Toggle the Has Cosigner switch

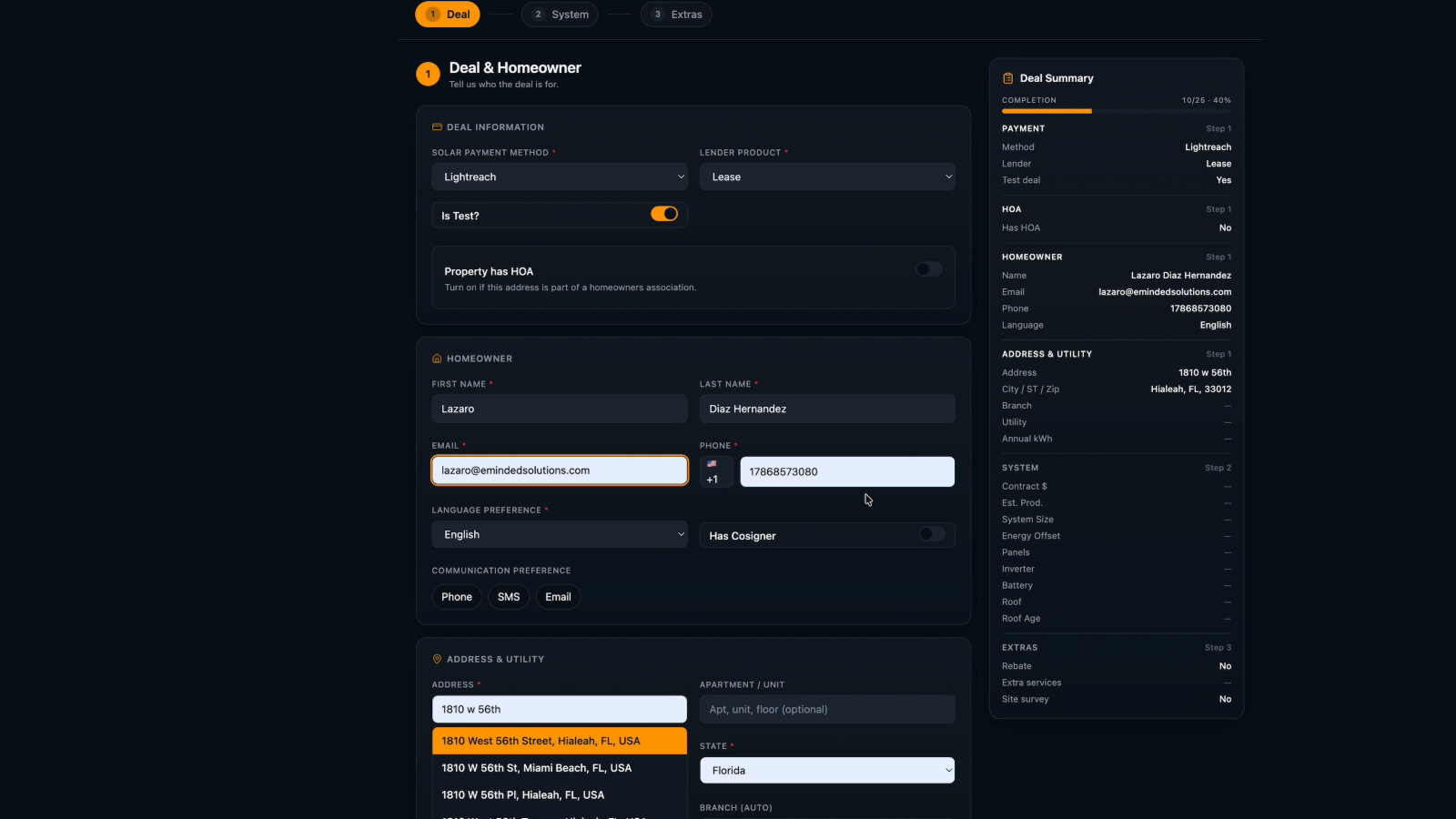932,534
